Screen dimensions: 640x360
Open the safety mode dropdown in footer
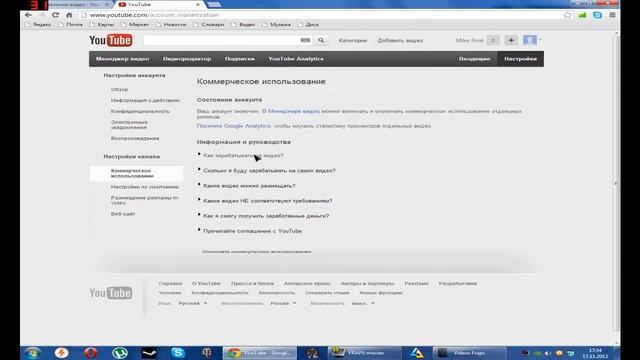point(363,303)
